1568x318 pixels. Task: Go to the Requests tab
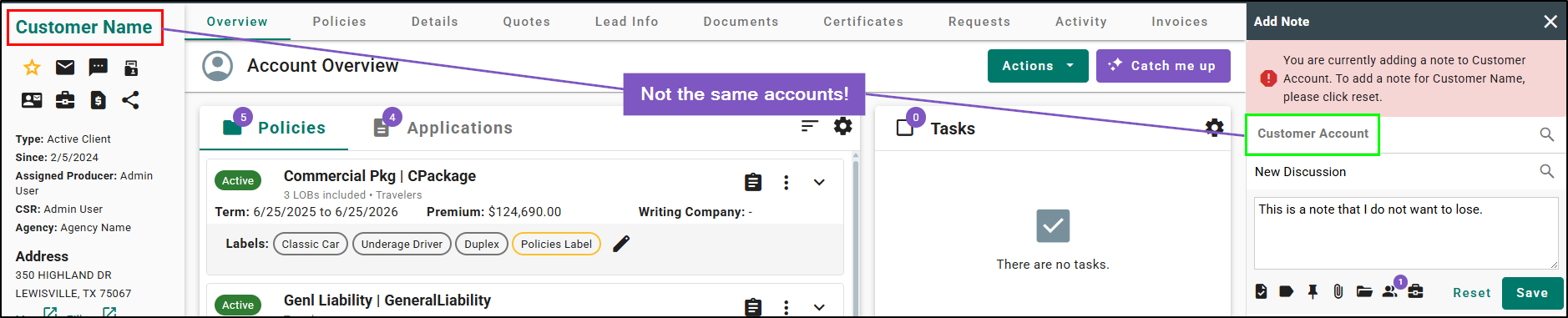(x=979, y=22)
